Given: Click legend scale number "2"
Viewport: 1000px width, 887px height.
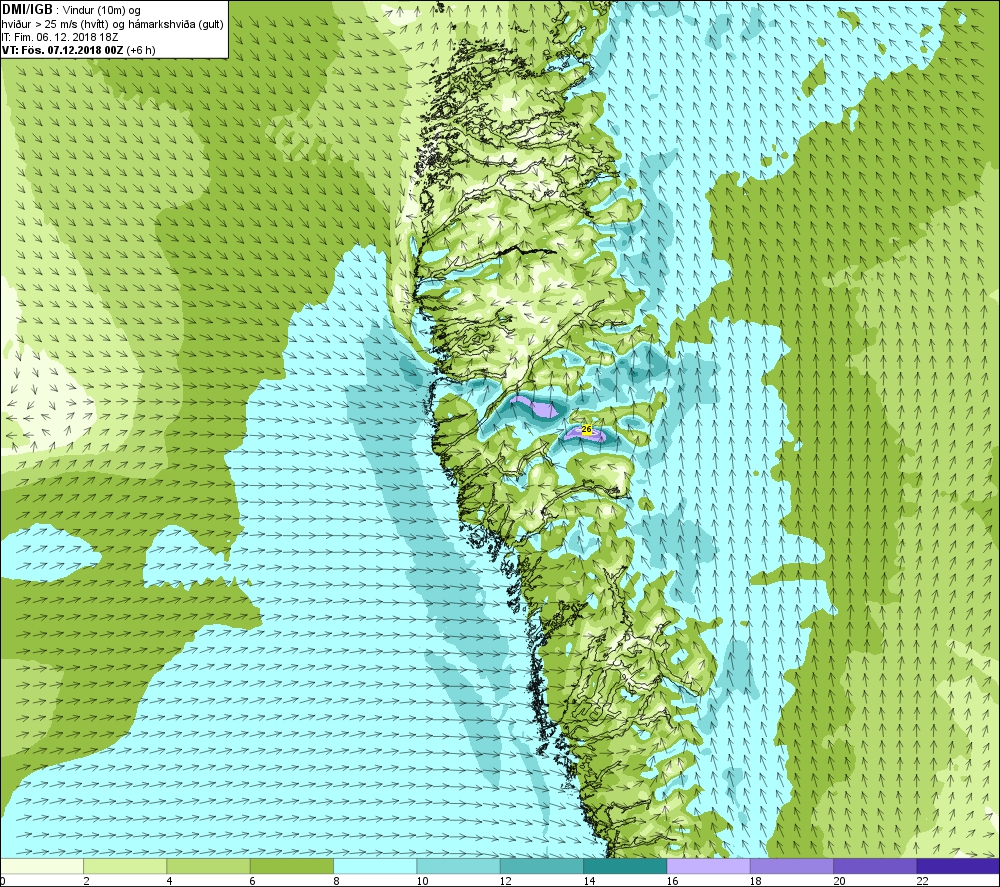Looking at the screenshot, I should [86, 881].
